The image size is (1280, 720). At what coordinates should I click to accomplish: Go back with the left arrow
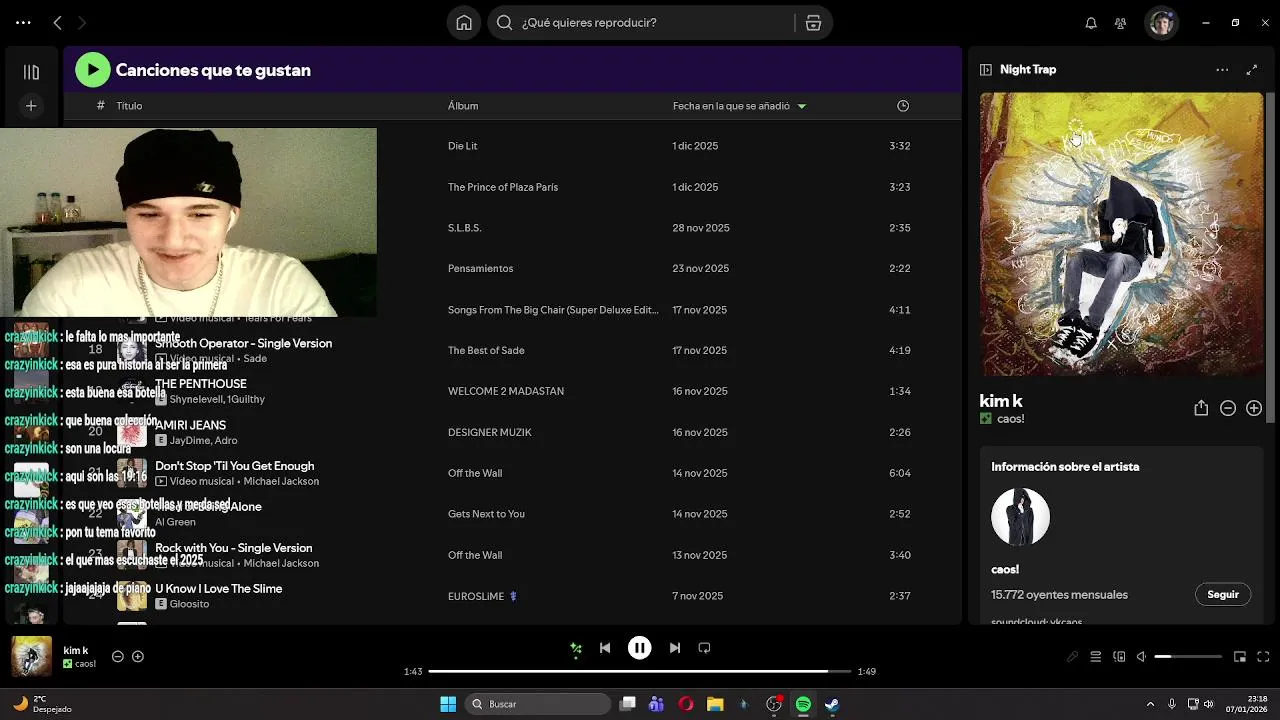(57, 22)
